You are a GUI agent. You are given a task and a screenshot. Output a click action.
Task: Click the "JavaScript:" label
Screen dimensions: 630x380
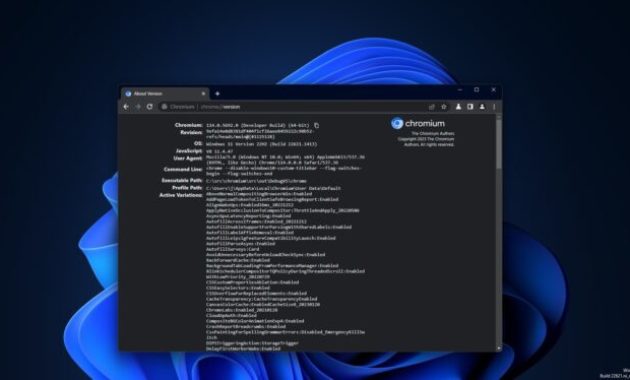[x=189, y=151]
